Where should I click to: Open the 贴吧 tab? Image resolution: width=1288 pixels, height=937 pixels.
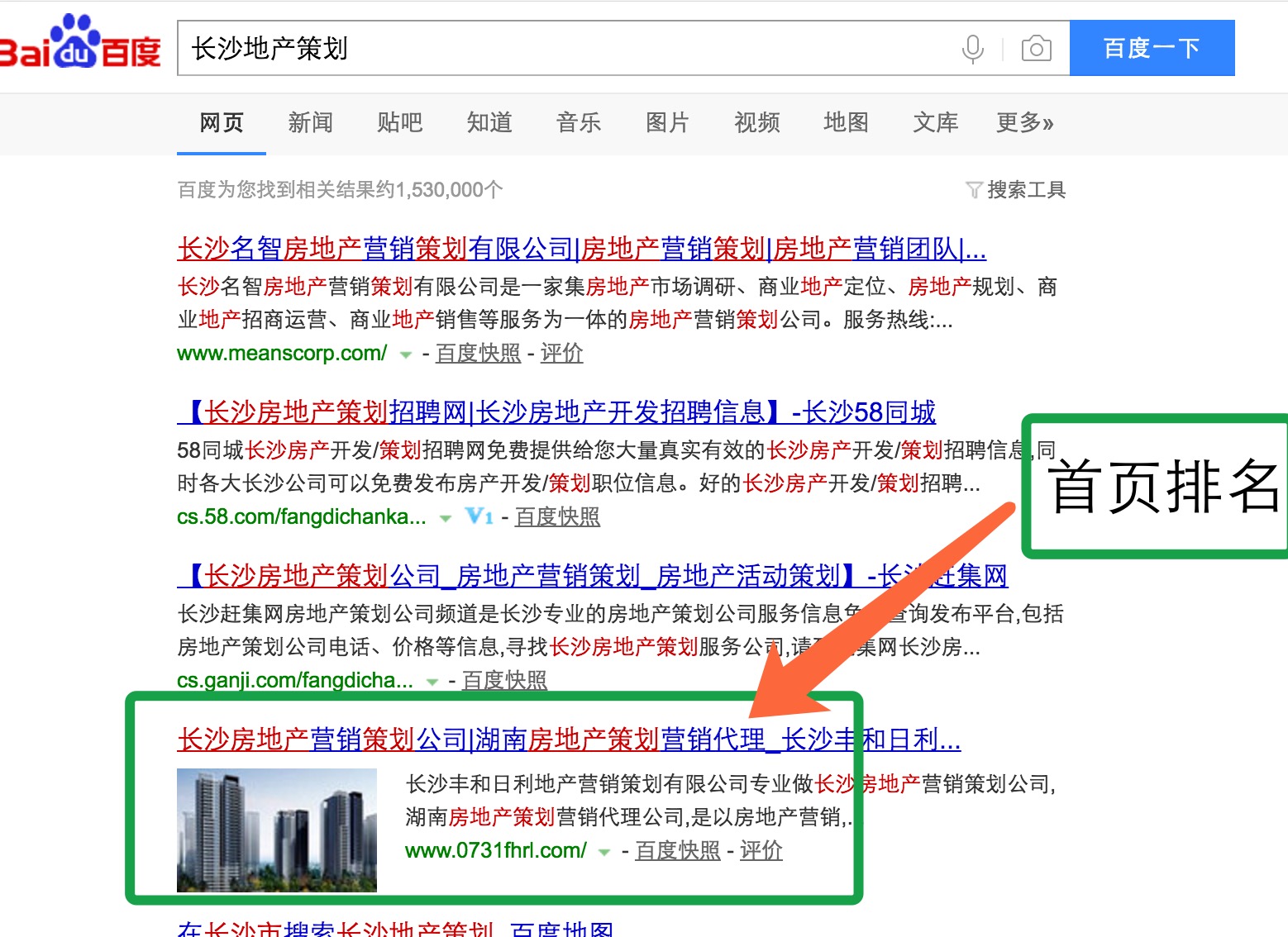click(400, 123)
